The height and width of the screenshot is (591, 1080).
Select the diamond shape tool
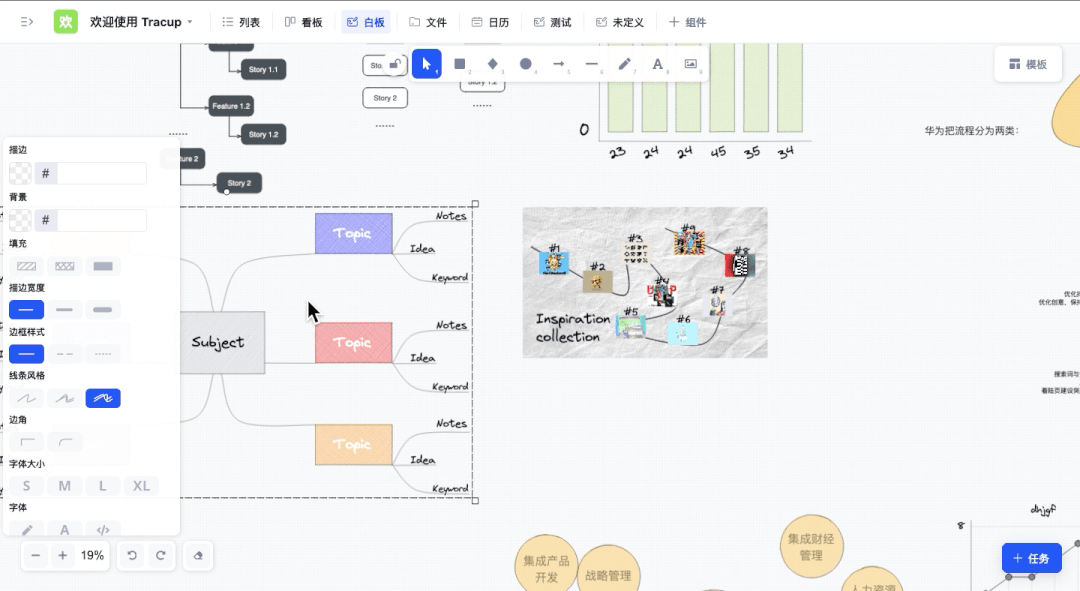point(493,64)
